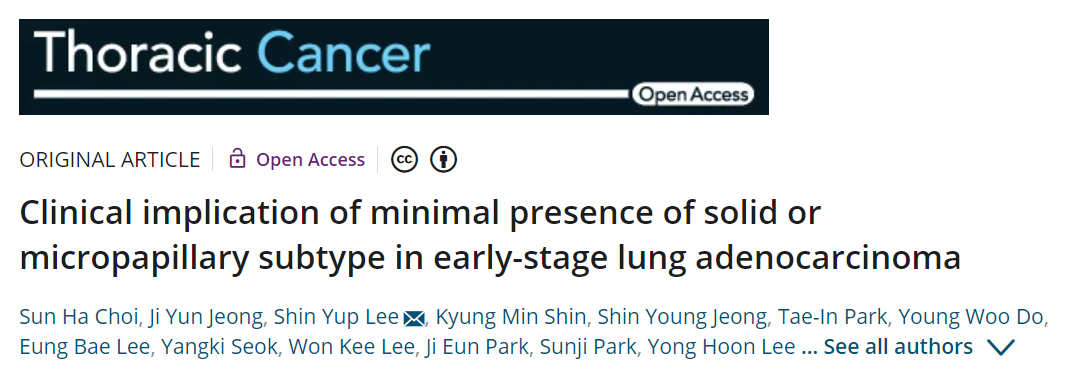The width and height of the screenshot is (1067, 374).
Task: Click author Eung Bae Lee
Action: 84,347
